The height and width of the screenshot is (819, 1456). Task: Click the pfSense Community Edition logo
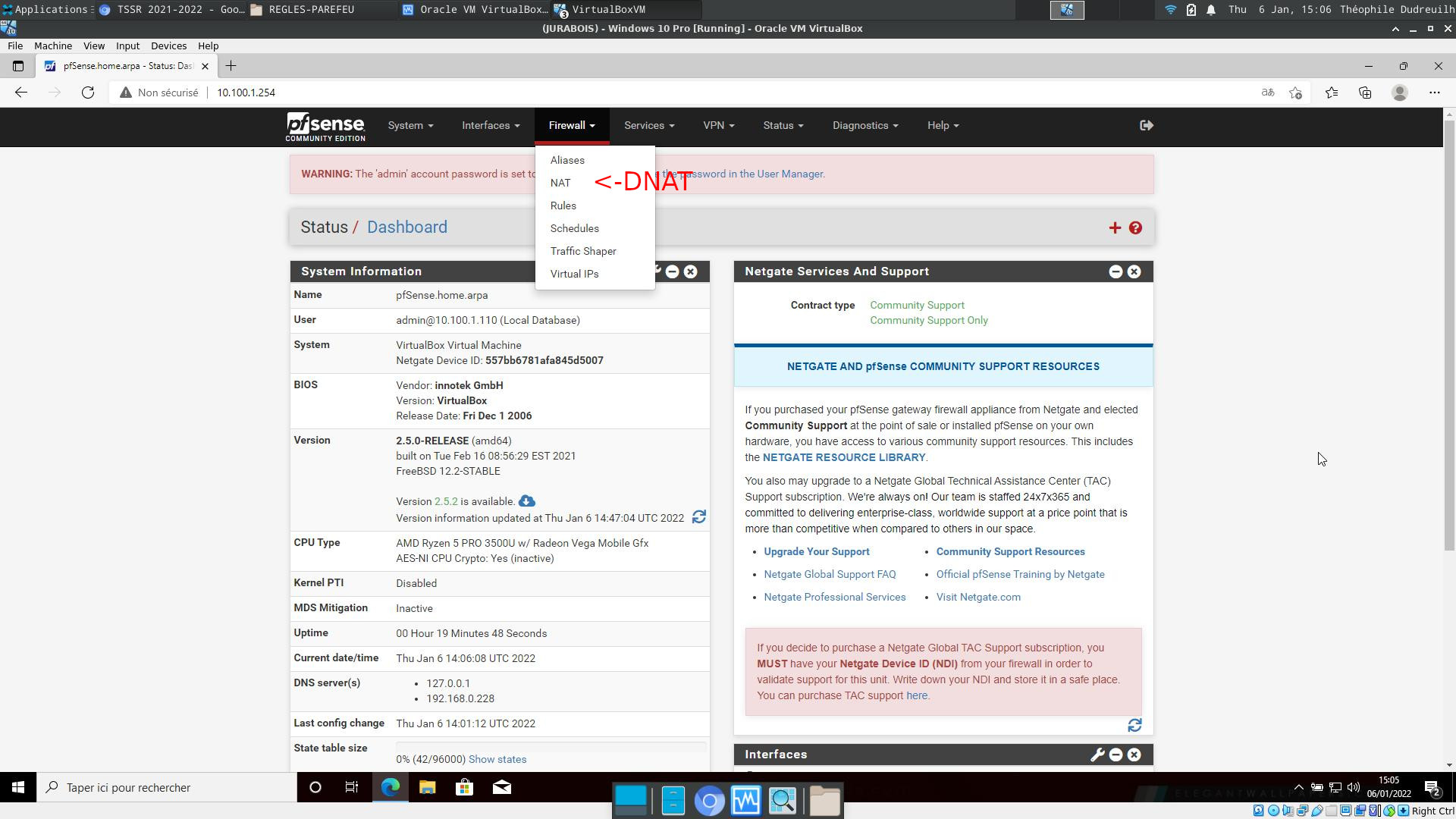click(x=325, y=127)
